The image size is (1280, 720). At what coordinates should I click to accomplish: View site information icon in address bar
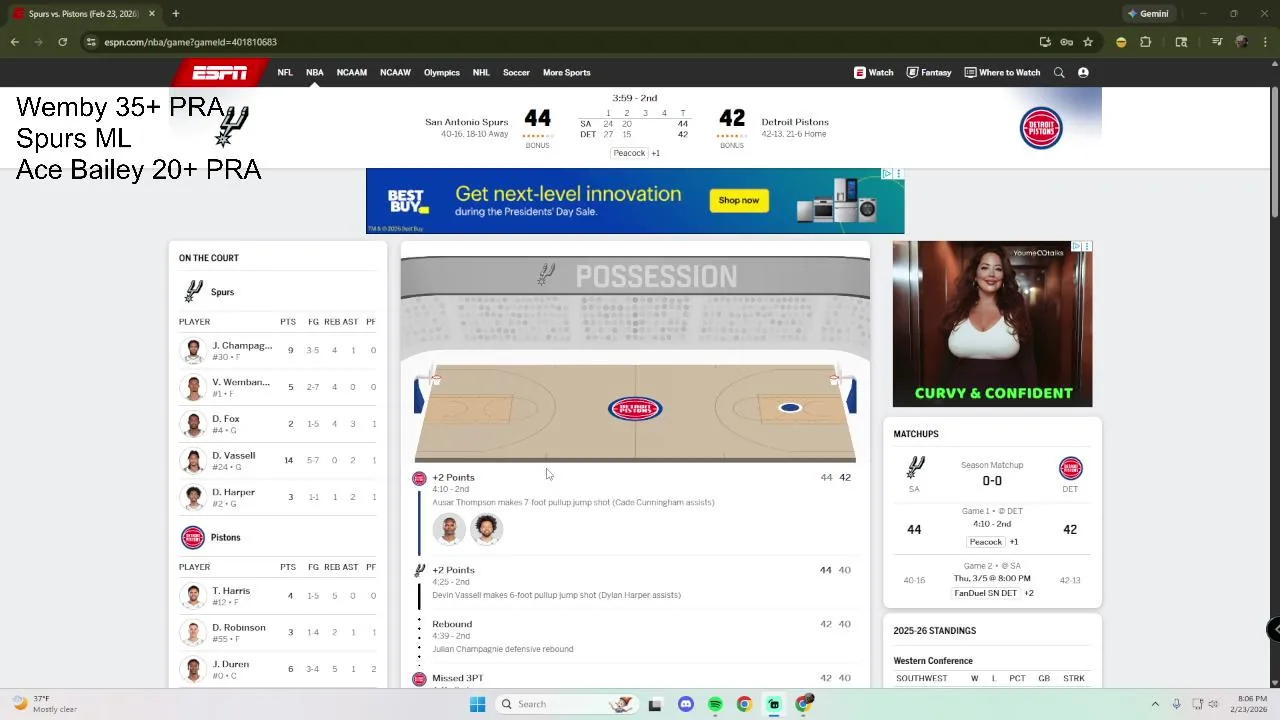tap(91, 42)
